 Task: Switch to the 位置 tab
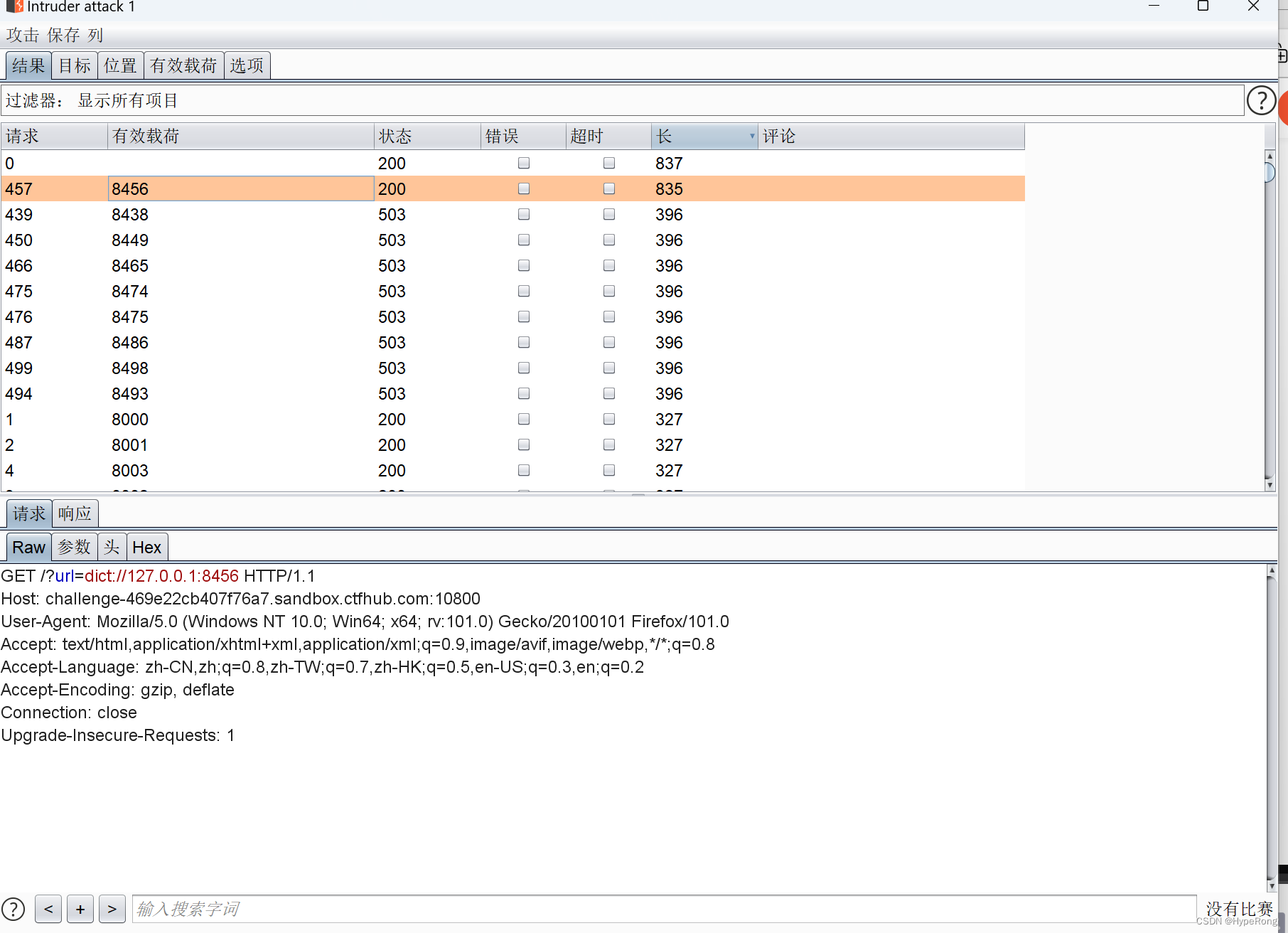coord(120,65)
